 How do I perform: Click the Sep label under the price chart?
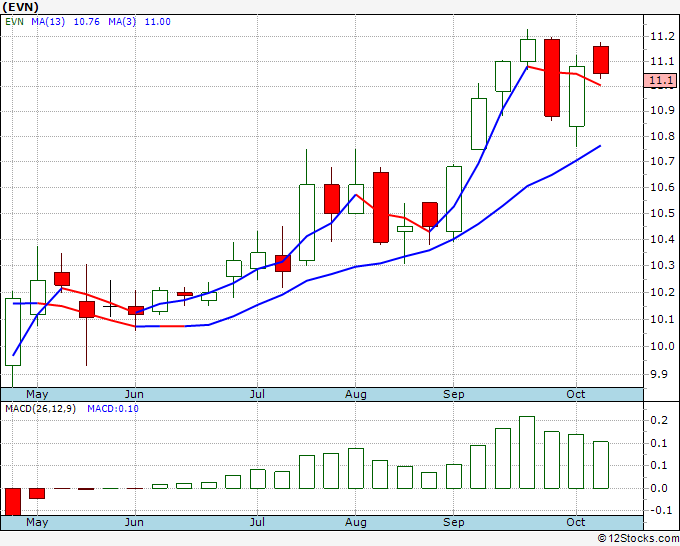454,395
